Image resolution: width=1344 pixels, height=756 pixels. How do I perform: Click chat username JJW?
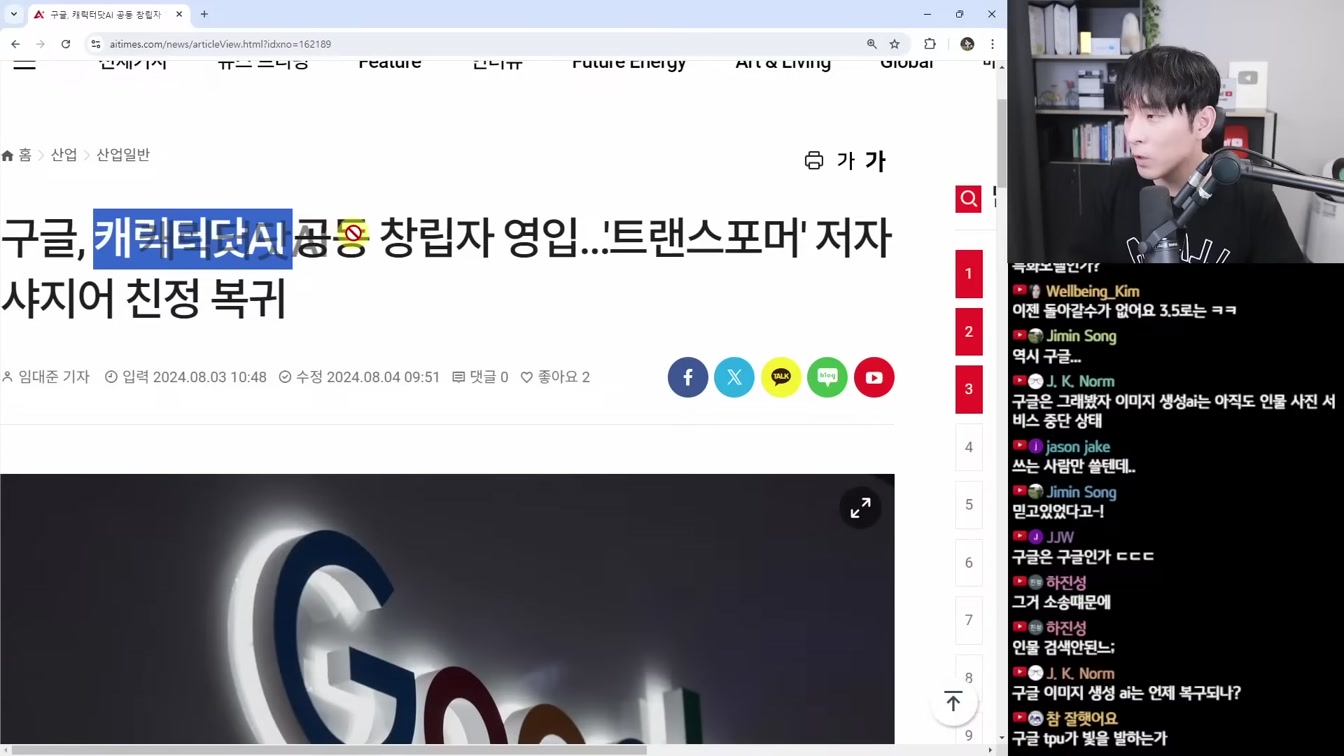click(1060, 537)
